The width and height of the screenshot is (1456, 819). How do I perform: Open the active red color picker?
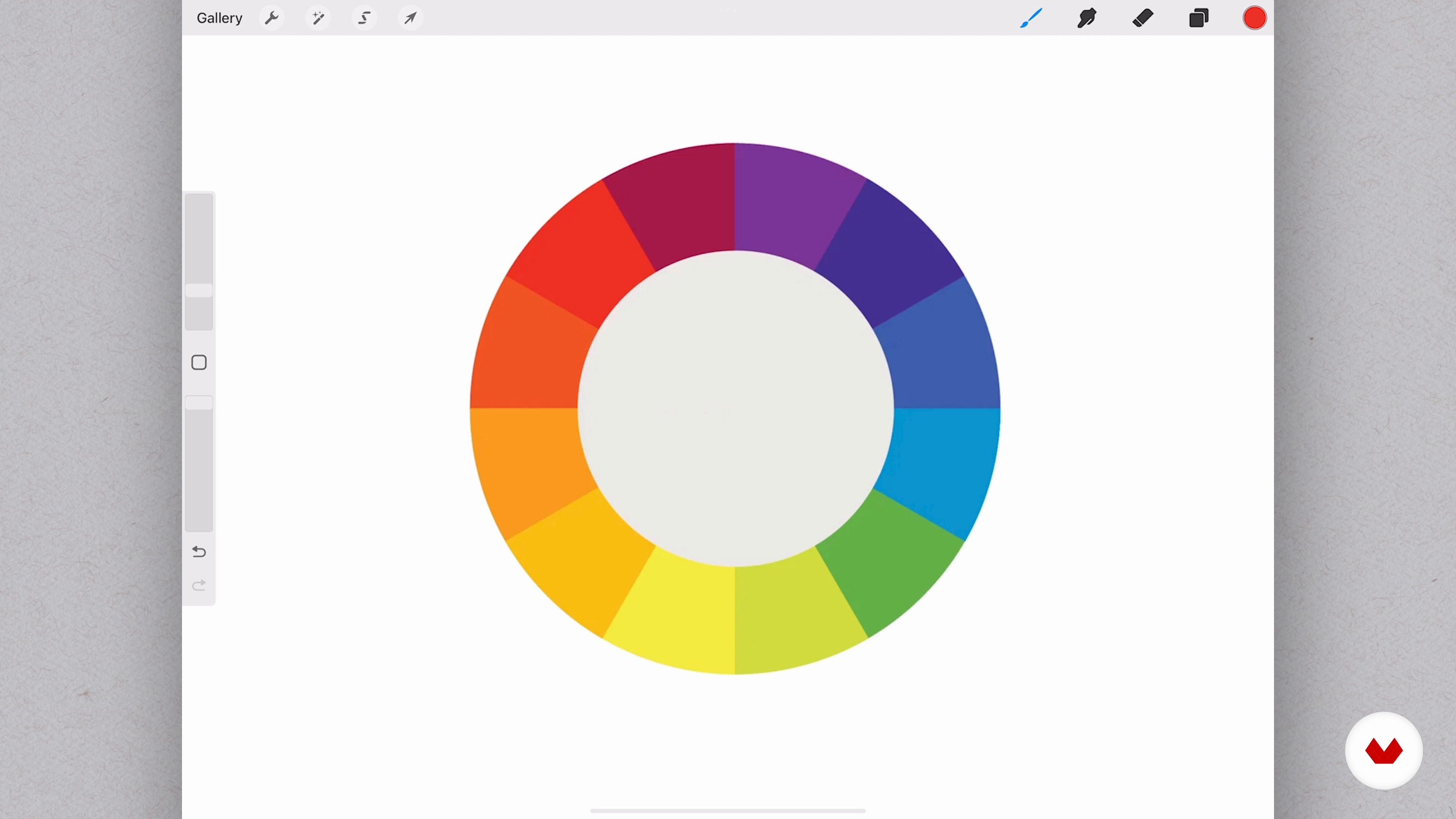click(x=1254, y=18)
